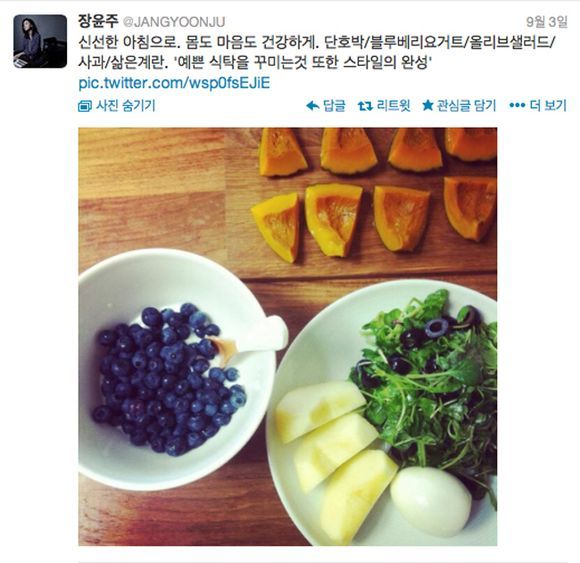580x563 pixels.
Task: Open the 장윤주 profile avatar
Action: [40, 41]
